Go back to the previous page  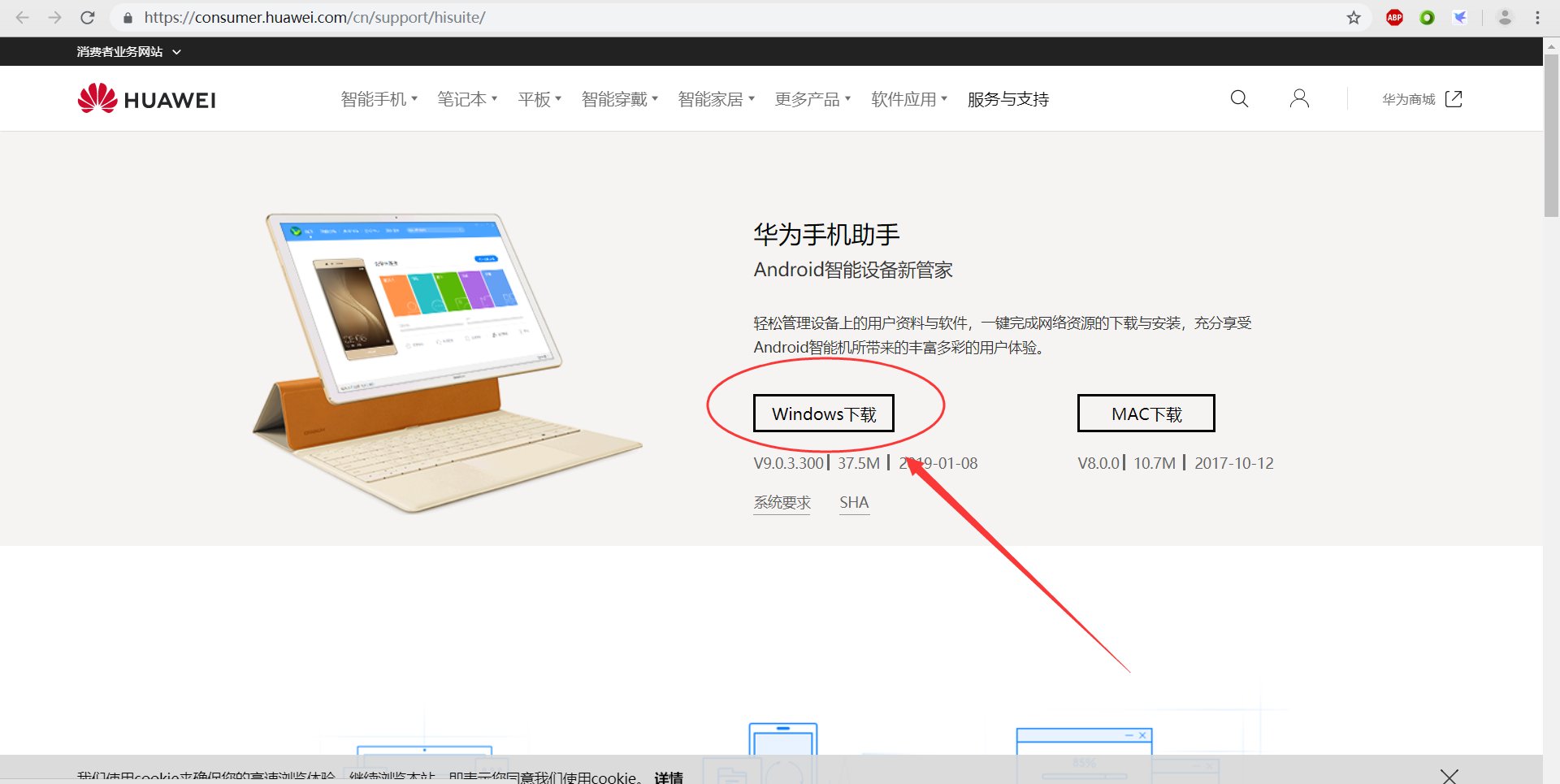pyautogui.click(x=22, y=17)
